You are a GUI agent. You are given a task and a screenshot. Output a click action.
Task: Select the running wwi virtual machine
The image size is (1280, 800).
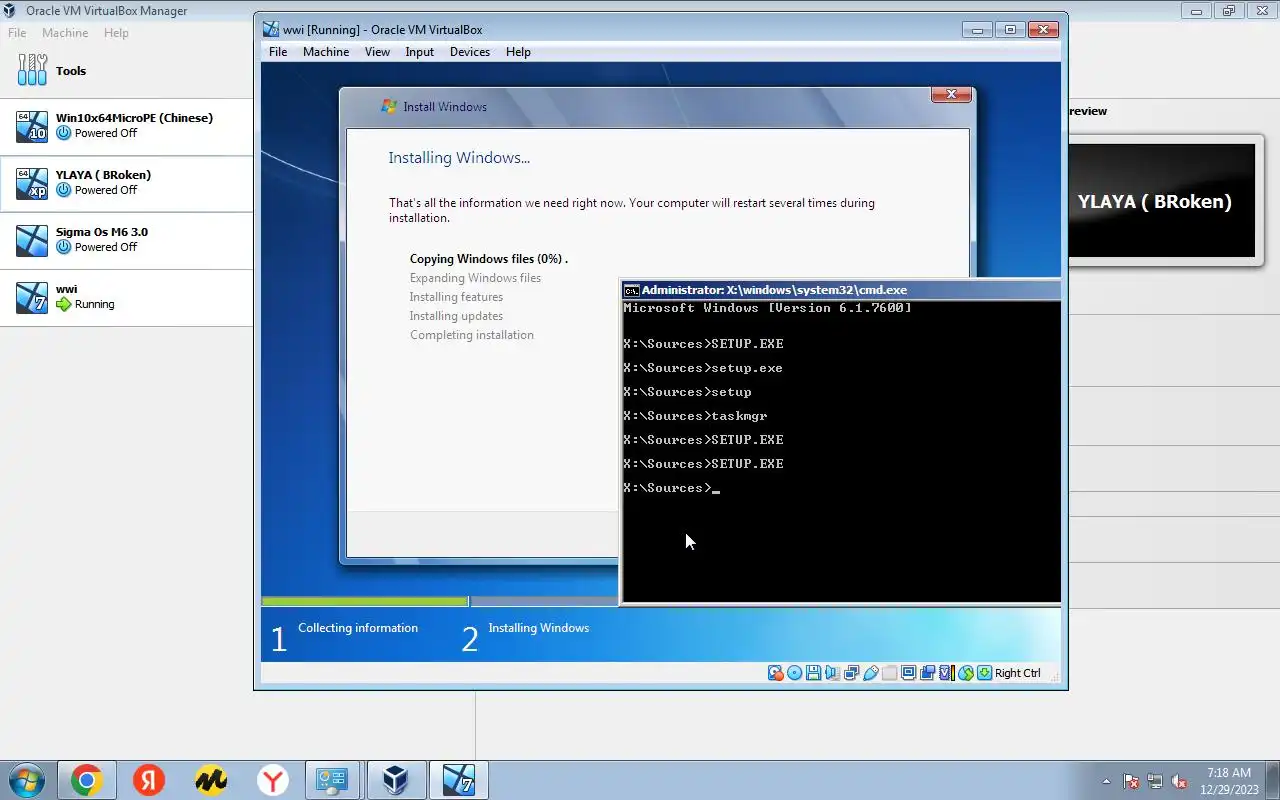point(126,297)
